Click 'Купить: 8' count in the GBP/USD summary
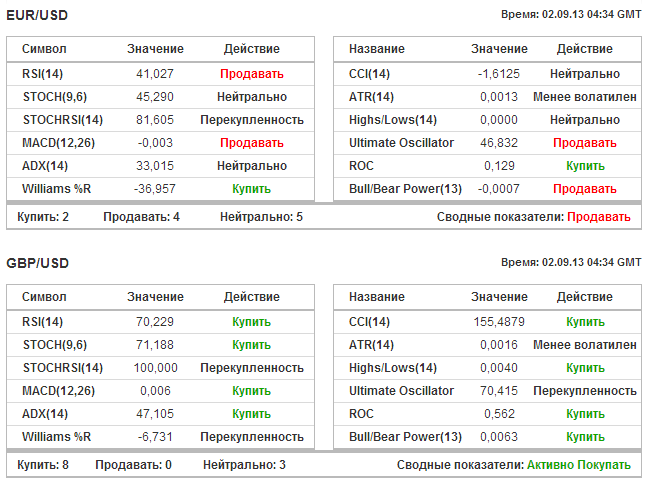Screen dimensions: 648x482 [x=43, y=465]
